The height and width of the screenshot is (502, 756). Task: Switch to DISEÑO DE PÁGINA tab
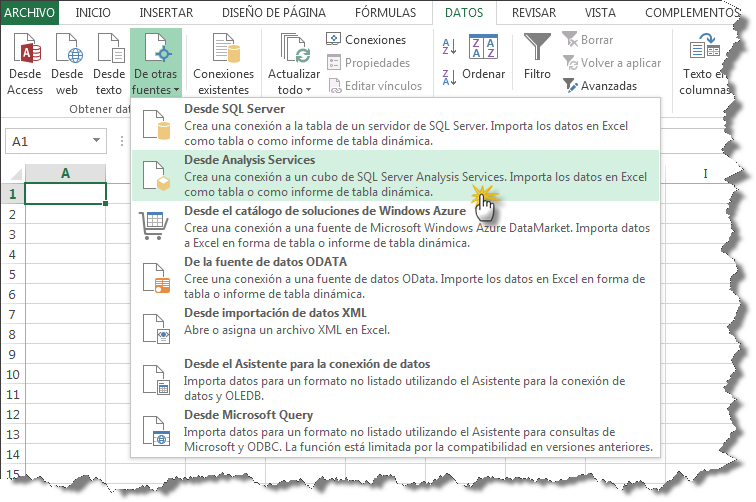click(273, 13)
